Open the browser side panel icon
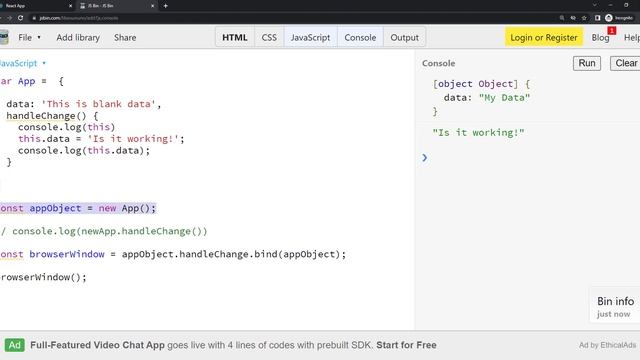This screenshot has width=640, height=360. click(597, 18)
